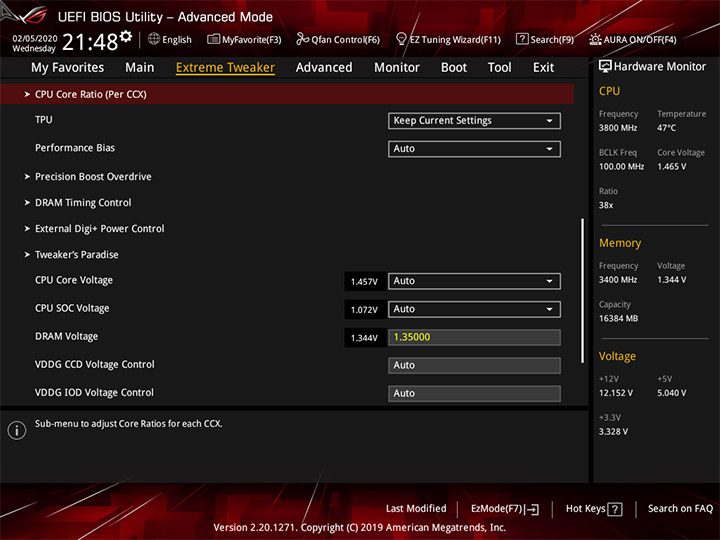Image resolution: width=720 pixels, height=540 pixels.
Task: Open Qfan Control(F6) fan icon
Action: pos(303,39)
